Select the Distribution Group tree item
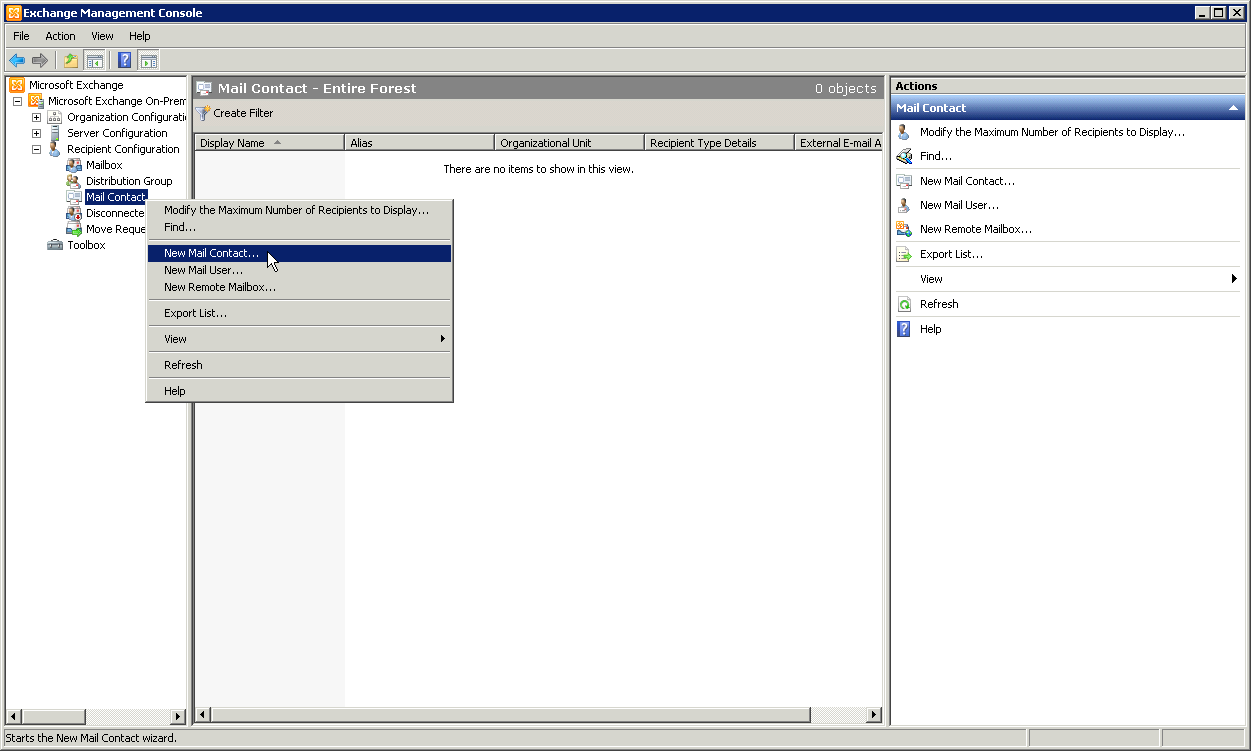 coord(127,180)
